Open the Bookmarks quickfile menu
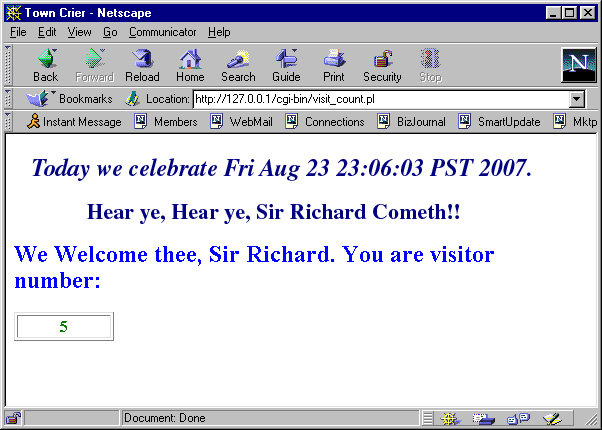 [x=69, y=99]
